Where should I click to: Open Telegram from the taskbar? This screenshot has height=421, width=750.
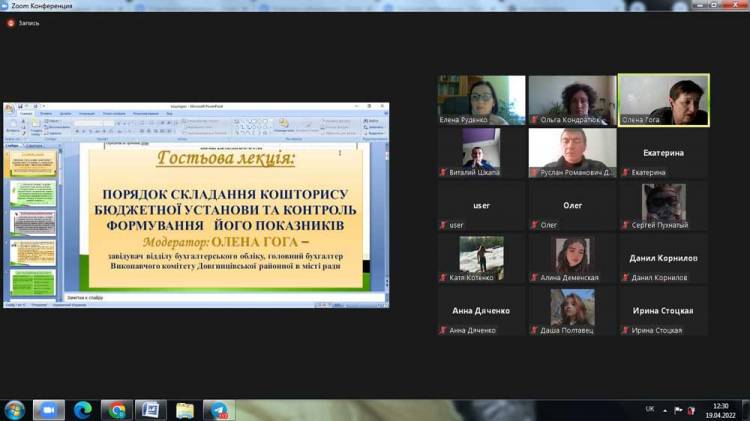pos(218,410)
